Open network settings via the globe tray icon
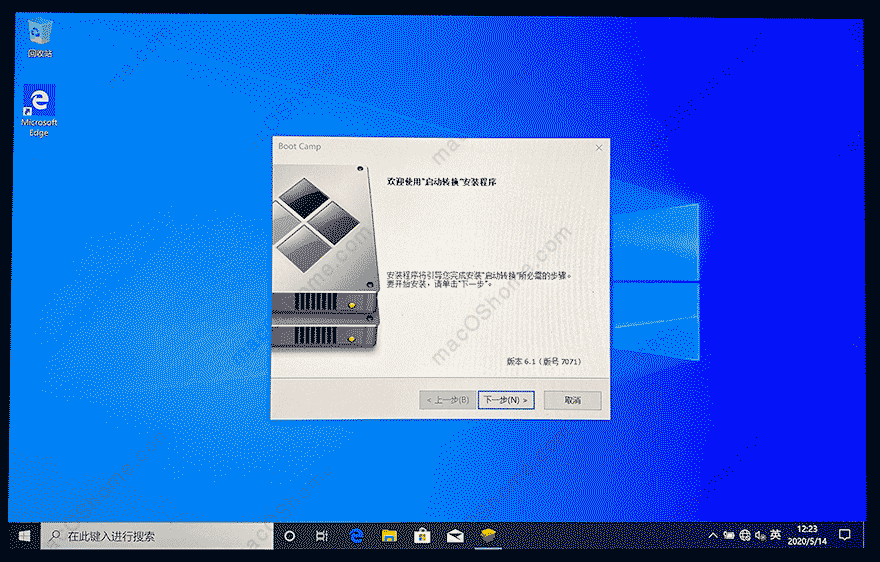This screenshot has height=562, width=880. tap(745, 536)
